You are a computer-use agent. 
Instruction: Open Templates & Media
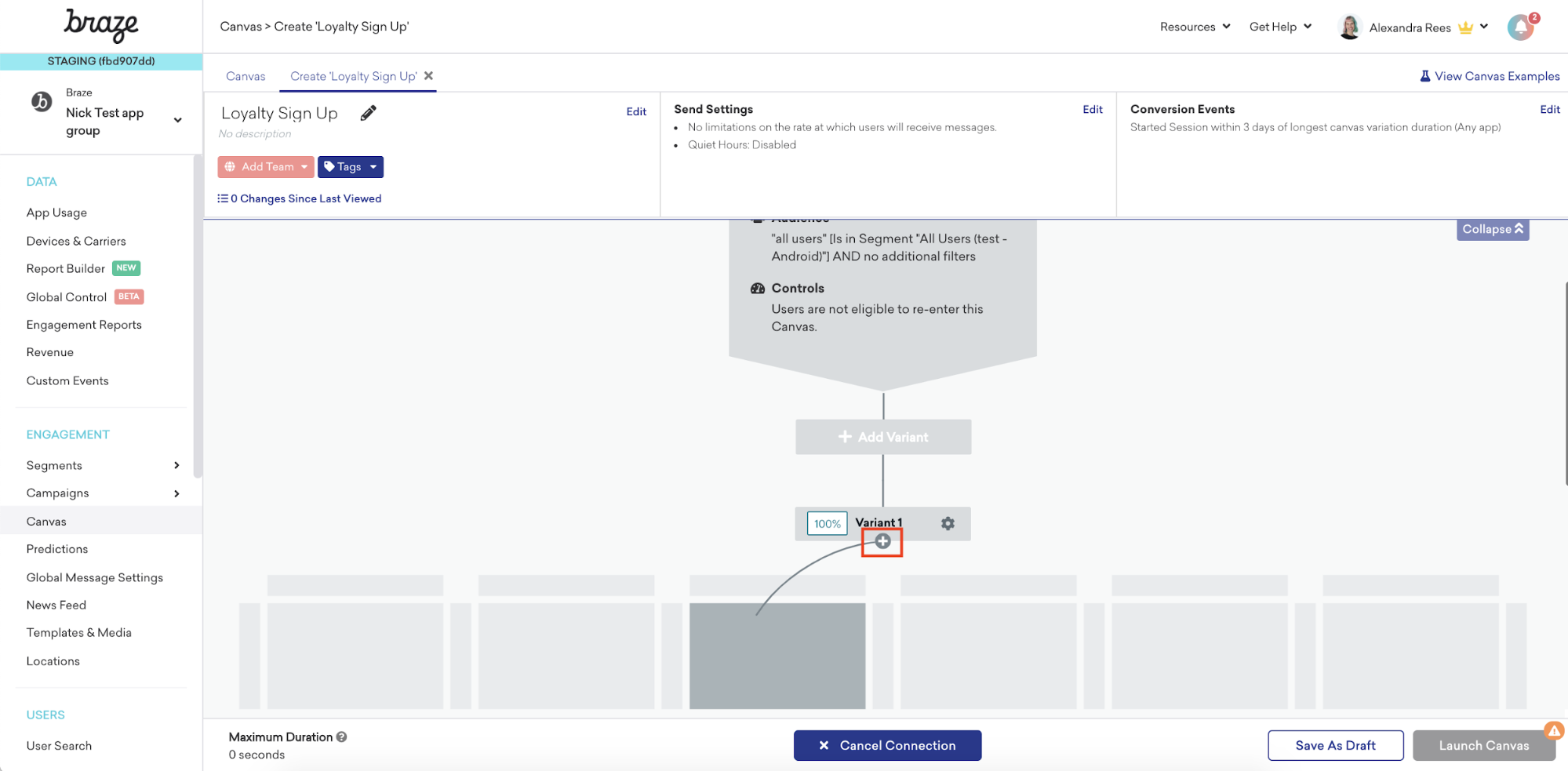tap(79, 632)
